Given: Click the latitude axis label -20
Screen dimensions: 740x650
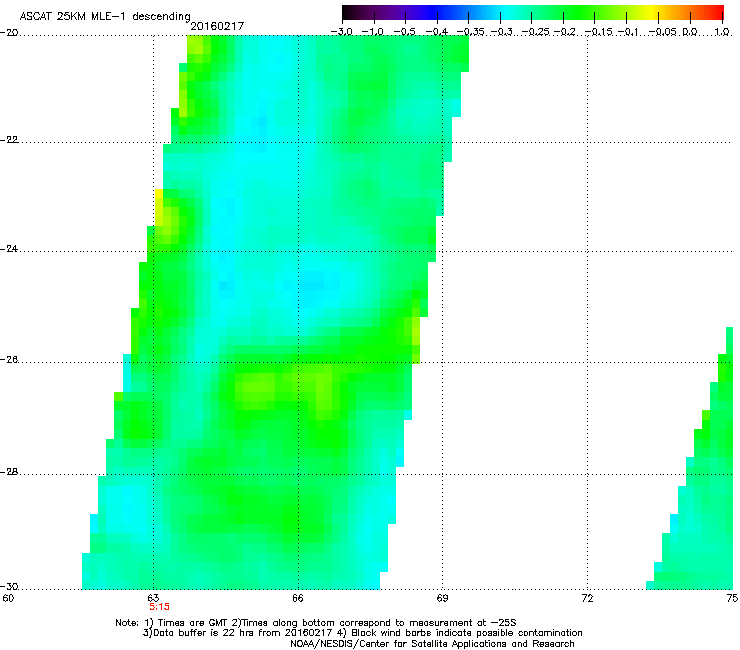Looking at the screenshot, I should pyautogui.click(x=9, y=32).
